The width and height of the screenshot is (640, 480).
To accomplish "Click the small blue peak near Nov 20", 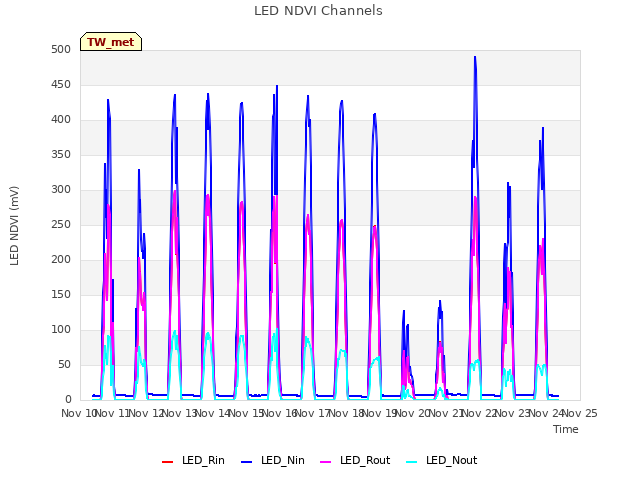I will 404,311.
